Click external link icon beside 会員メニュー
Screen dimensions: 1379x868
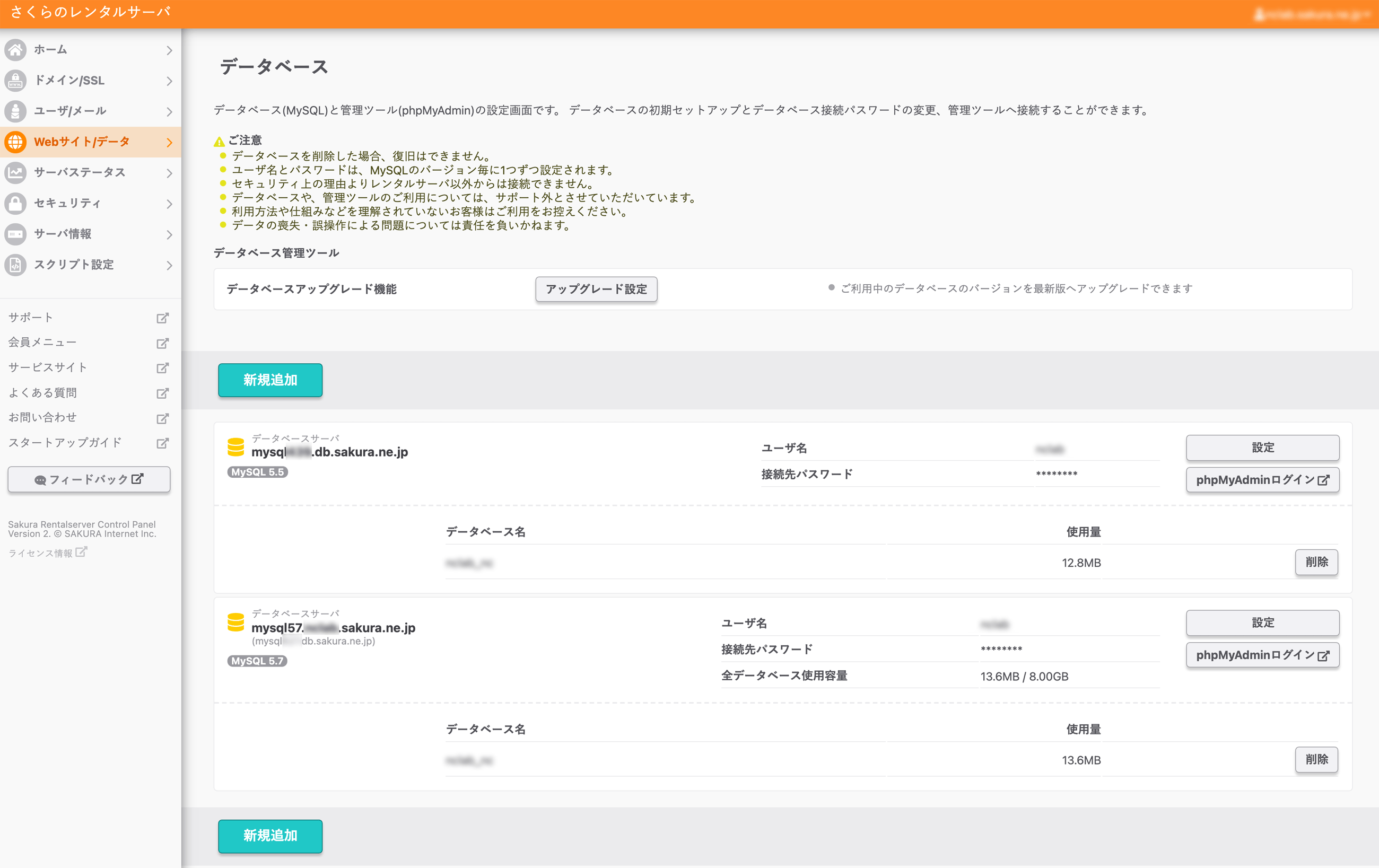[x=163, y=343]
